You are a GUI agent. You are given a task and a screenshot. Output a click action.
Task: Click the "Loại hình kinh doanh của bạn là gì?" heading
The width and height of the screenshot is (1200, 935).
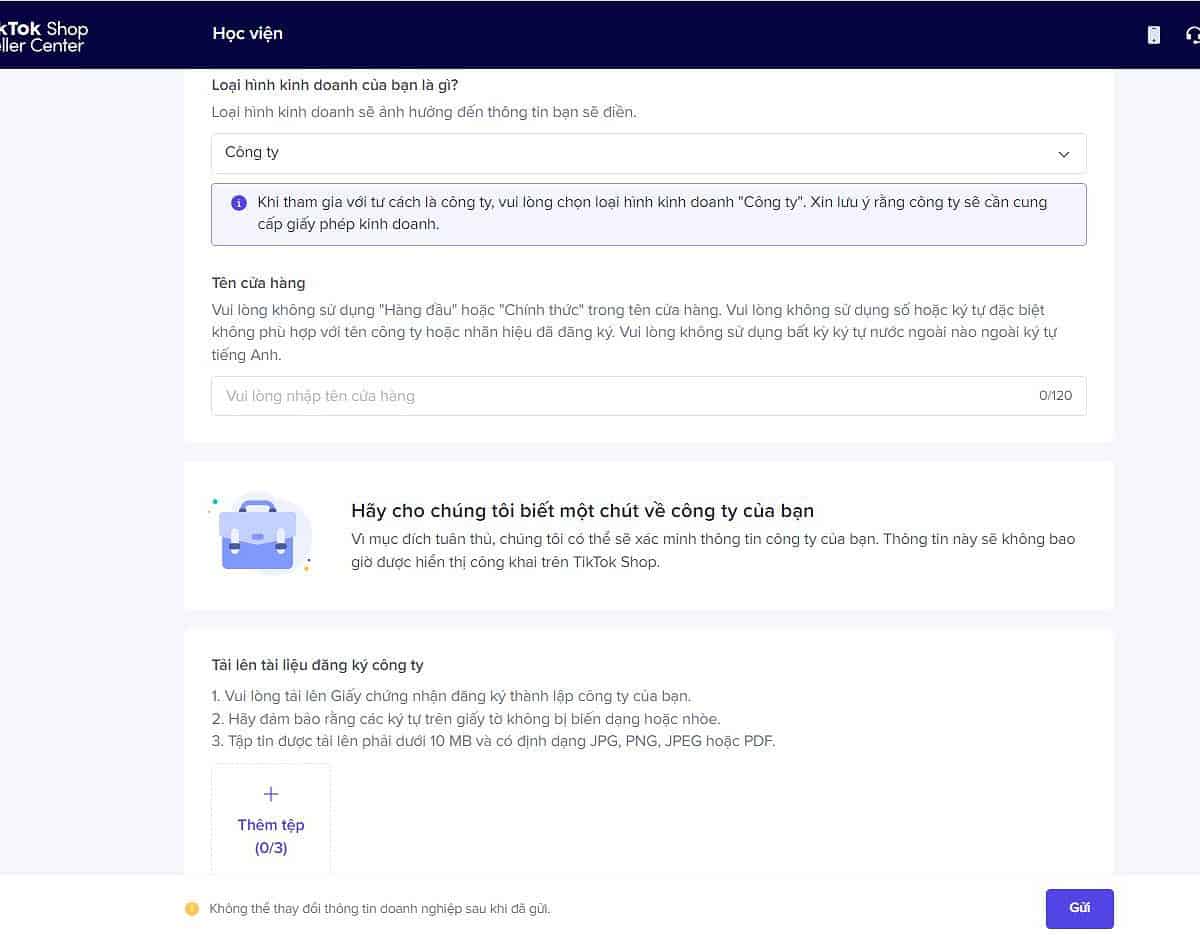(335, 85)
